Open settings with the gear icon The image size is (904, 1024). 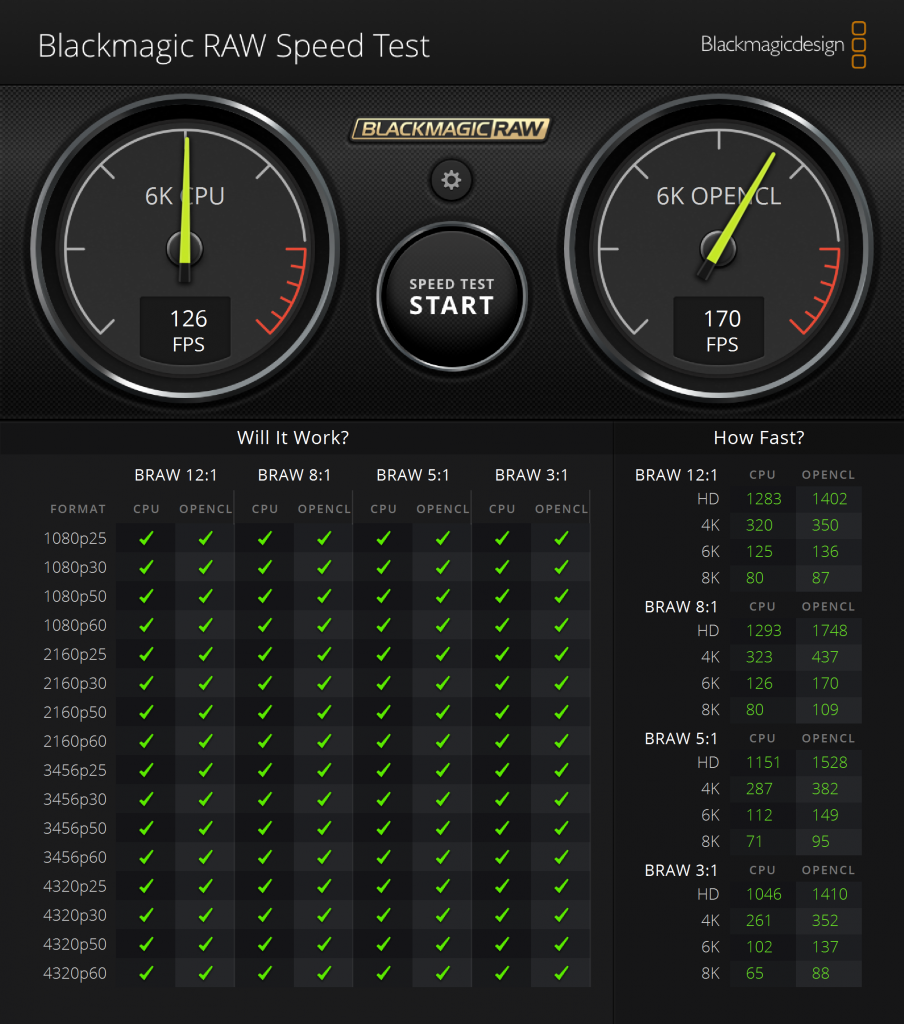[451, 180]
